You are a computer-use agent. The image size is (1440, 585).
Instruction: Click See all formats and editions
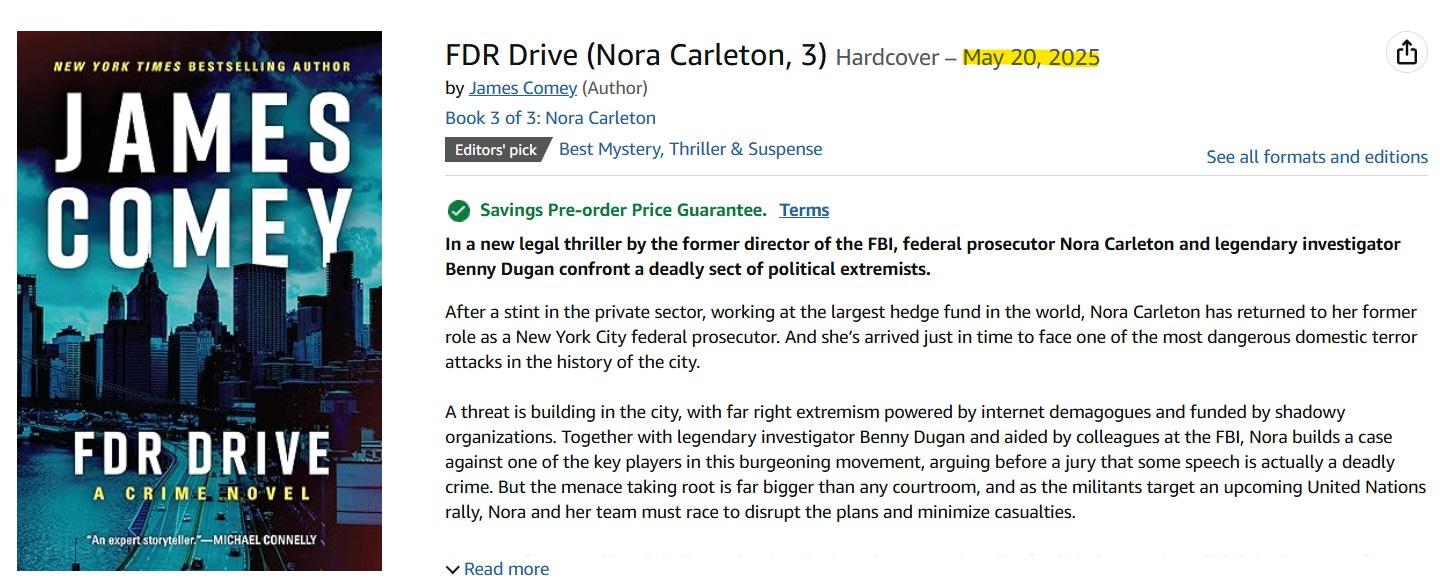1316,156
